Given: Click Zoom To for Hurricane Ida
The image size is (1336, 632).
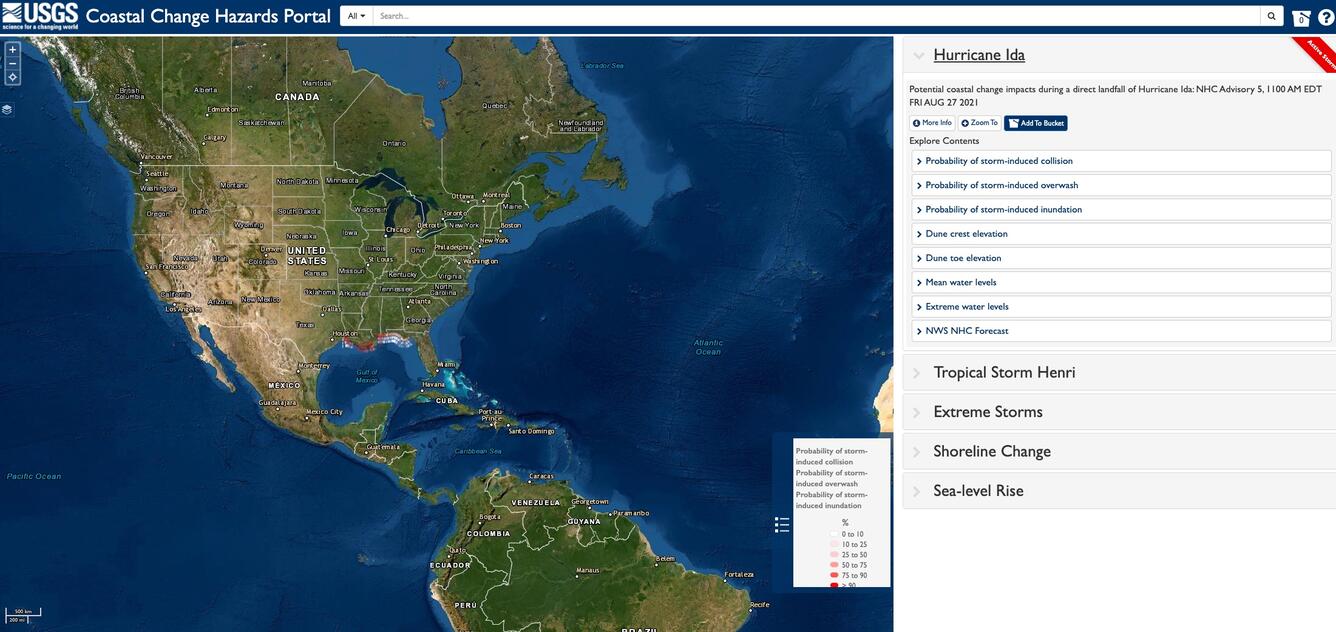Looking at the screenshot, I should (979, 121).
